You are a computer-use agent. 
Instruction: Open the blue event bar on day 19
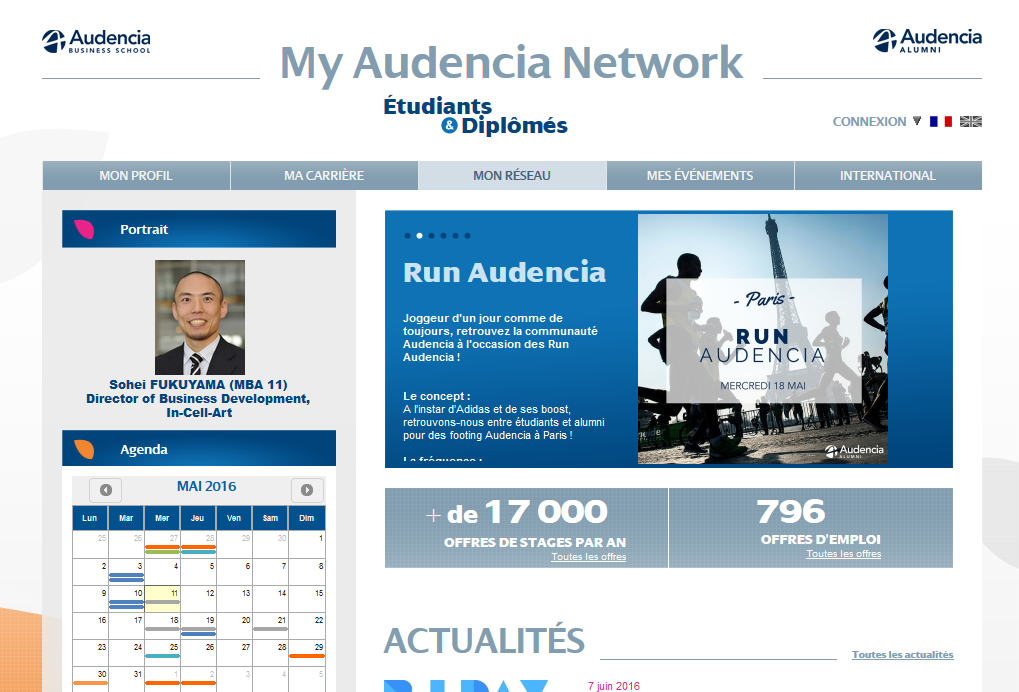pyautogui.click(x=198, y=632)
